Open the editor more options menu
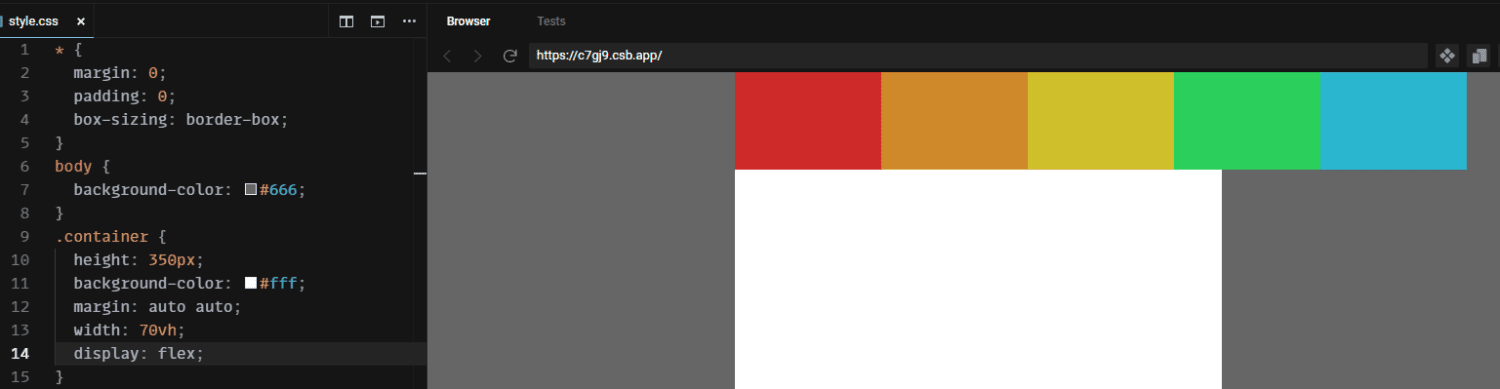The image size is (1500, 389). click(409, 21)
